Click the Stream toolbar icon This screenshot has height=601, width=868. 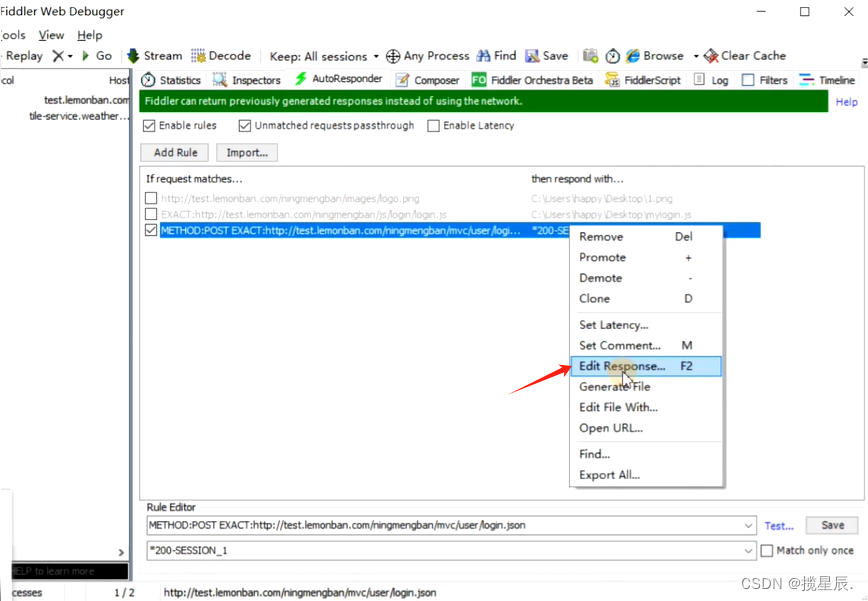point(133,56)
